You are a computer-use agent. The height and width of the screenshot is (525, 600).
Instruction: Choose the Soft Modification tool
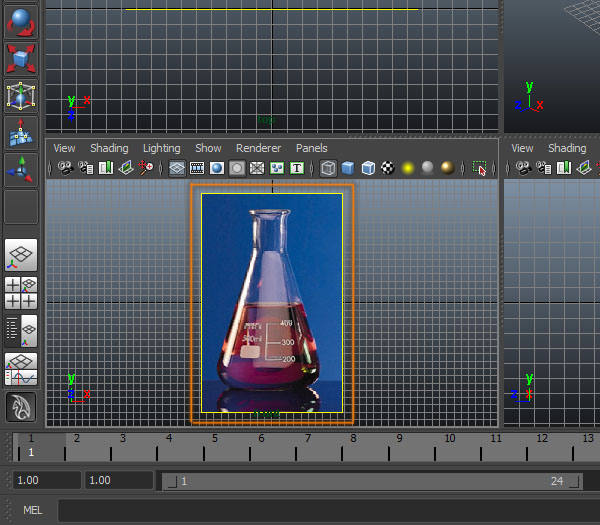click(21, 132)
